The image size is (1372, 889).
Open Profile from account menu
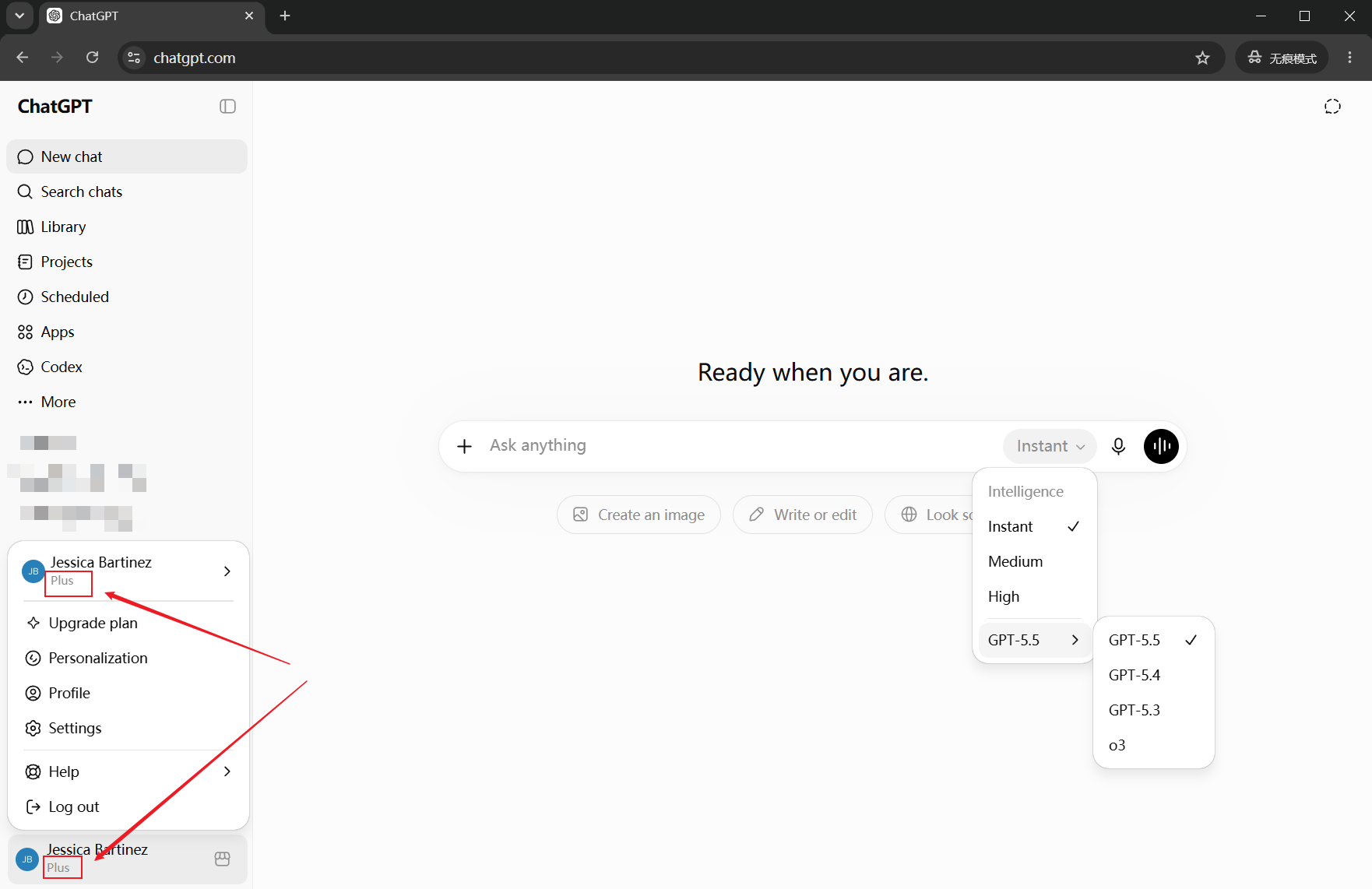[128, 694]
